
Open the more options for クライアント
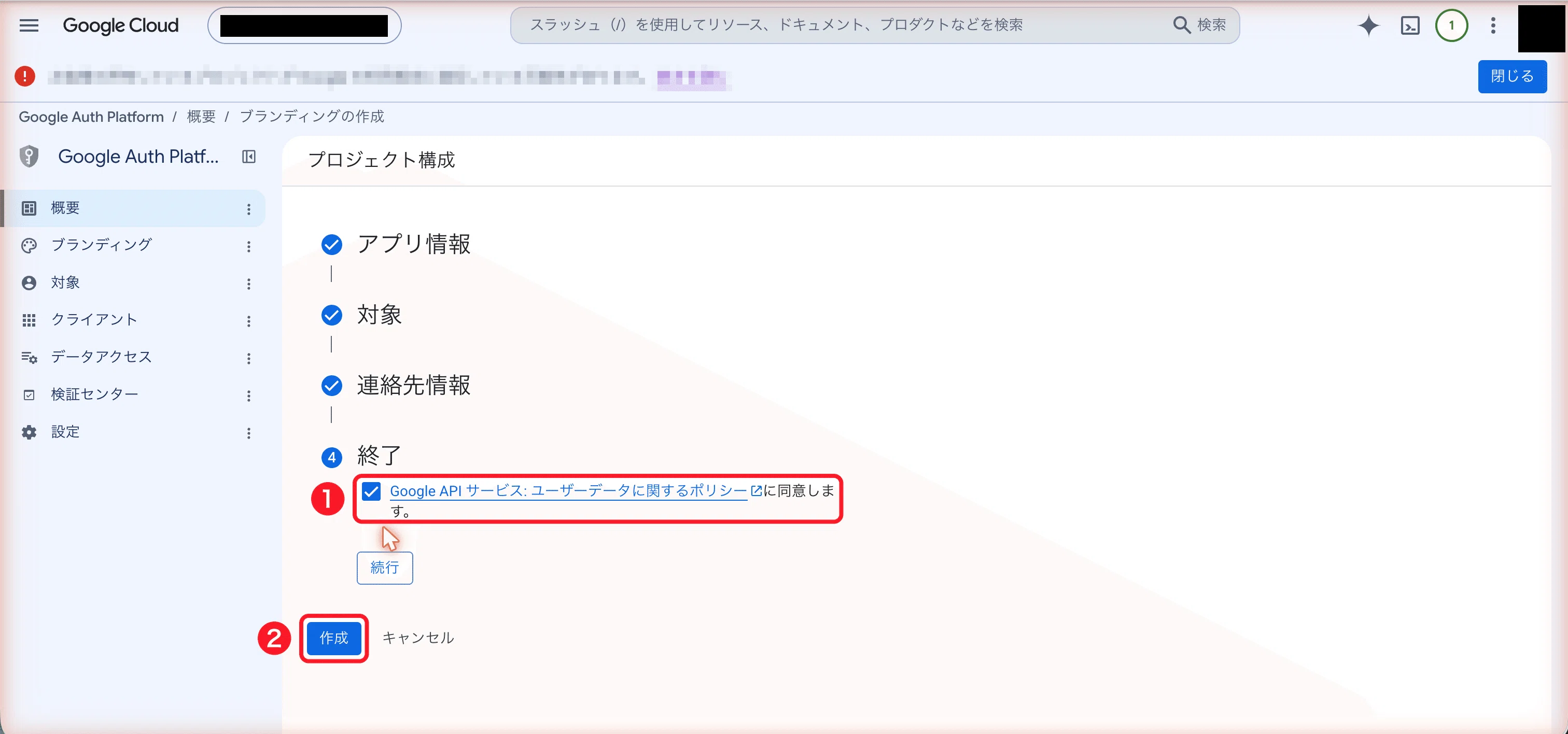pyautogui.click(x=248, y=321)
